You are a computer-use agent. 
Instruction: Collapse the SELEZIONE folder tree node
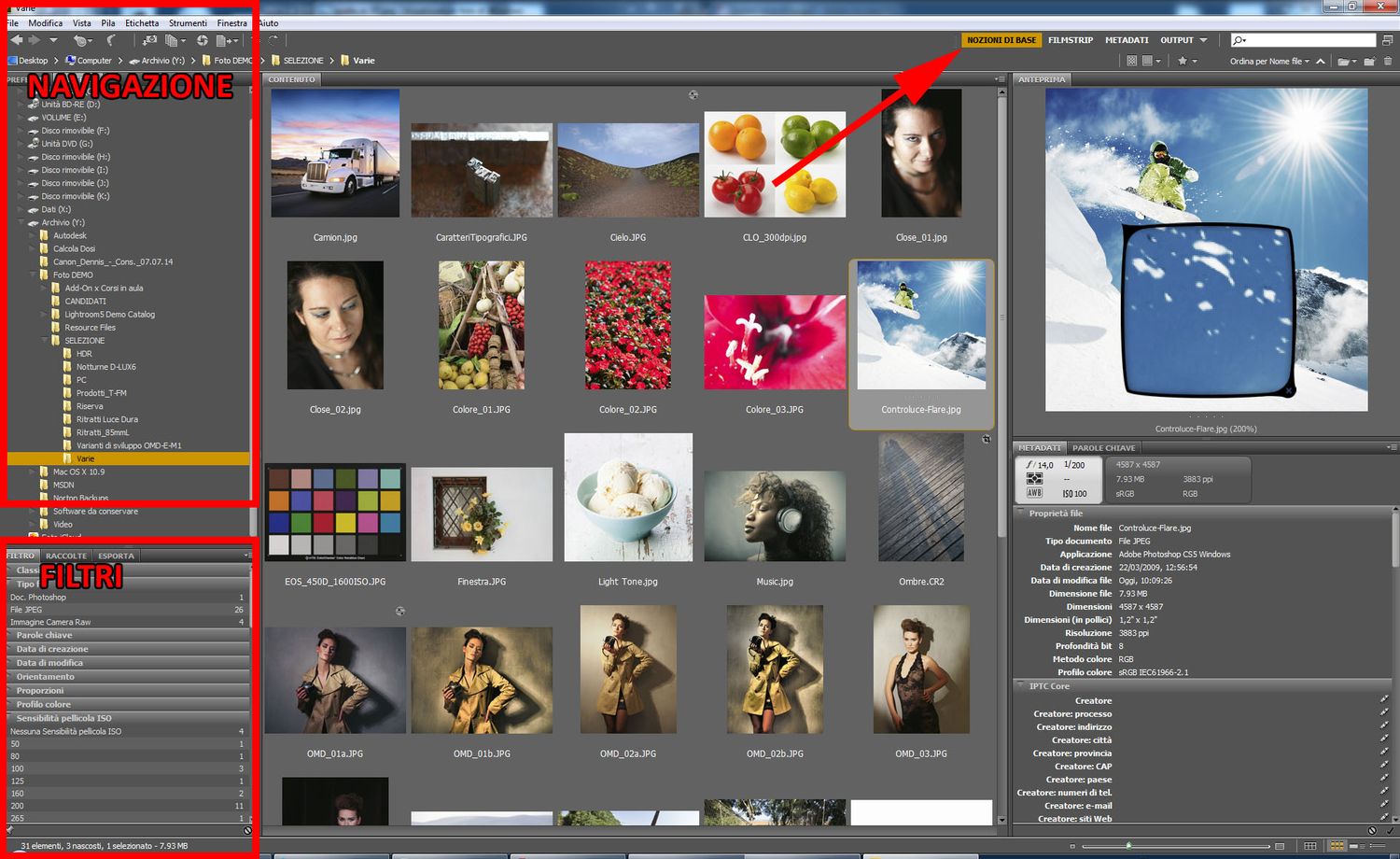point(44,341)
